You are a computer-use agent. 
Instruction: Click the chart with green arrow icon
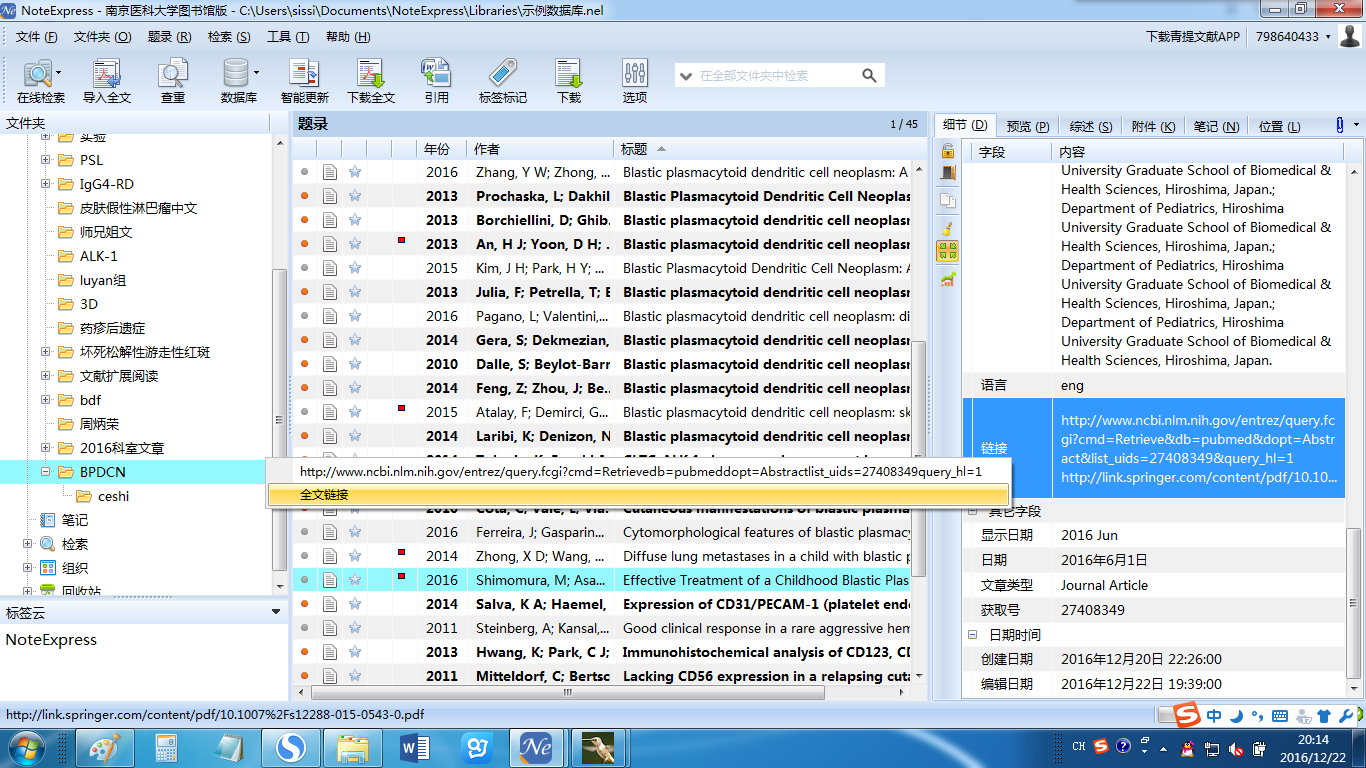(x=947, y=280)
